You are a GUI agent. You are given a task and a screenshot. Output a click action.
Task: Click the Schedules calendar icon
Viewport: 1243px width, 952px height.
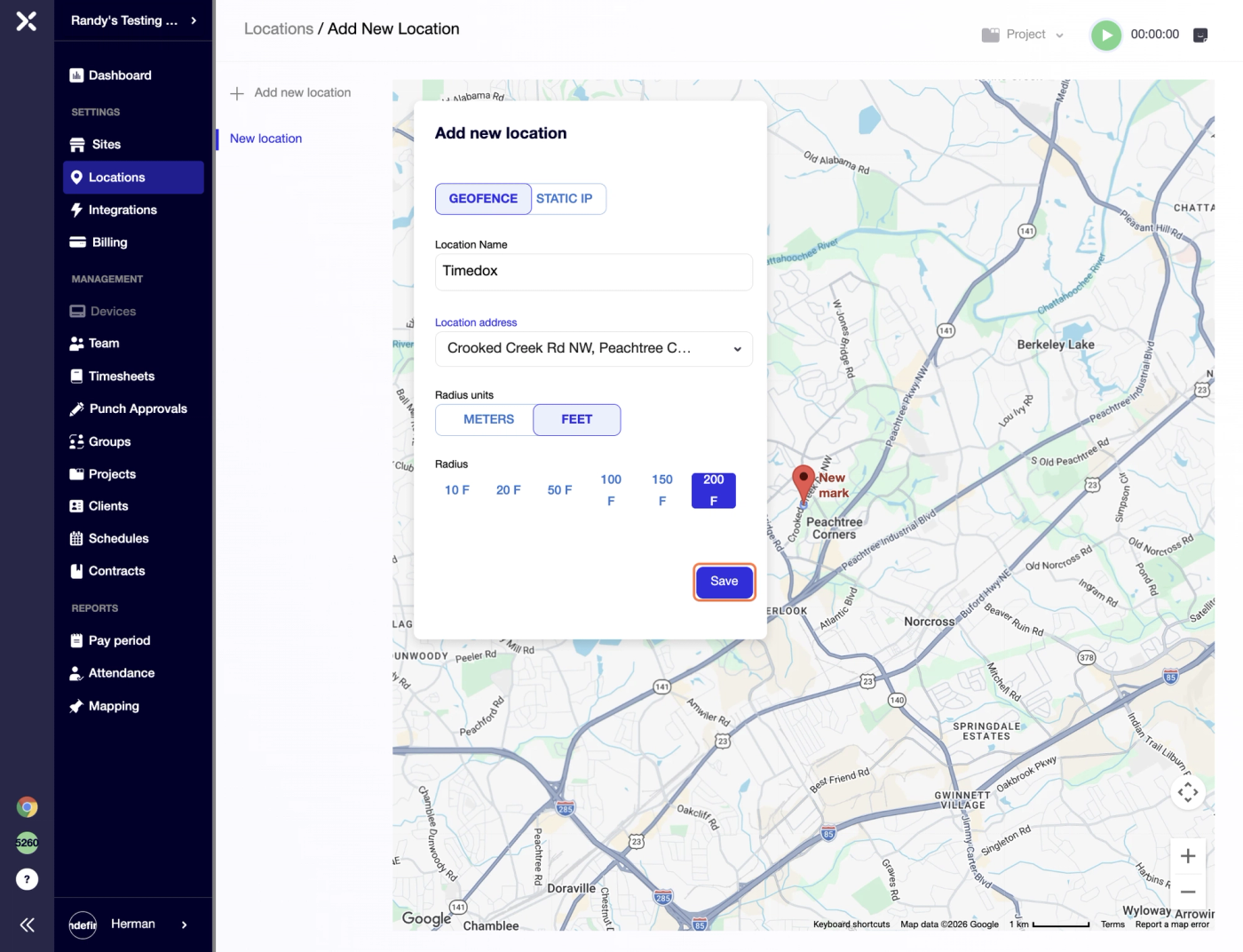coord(76,539)
